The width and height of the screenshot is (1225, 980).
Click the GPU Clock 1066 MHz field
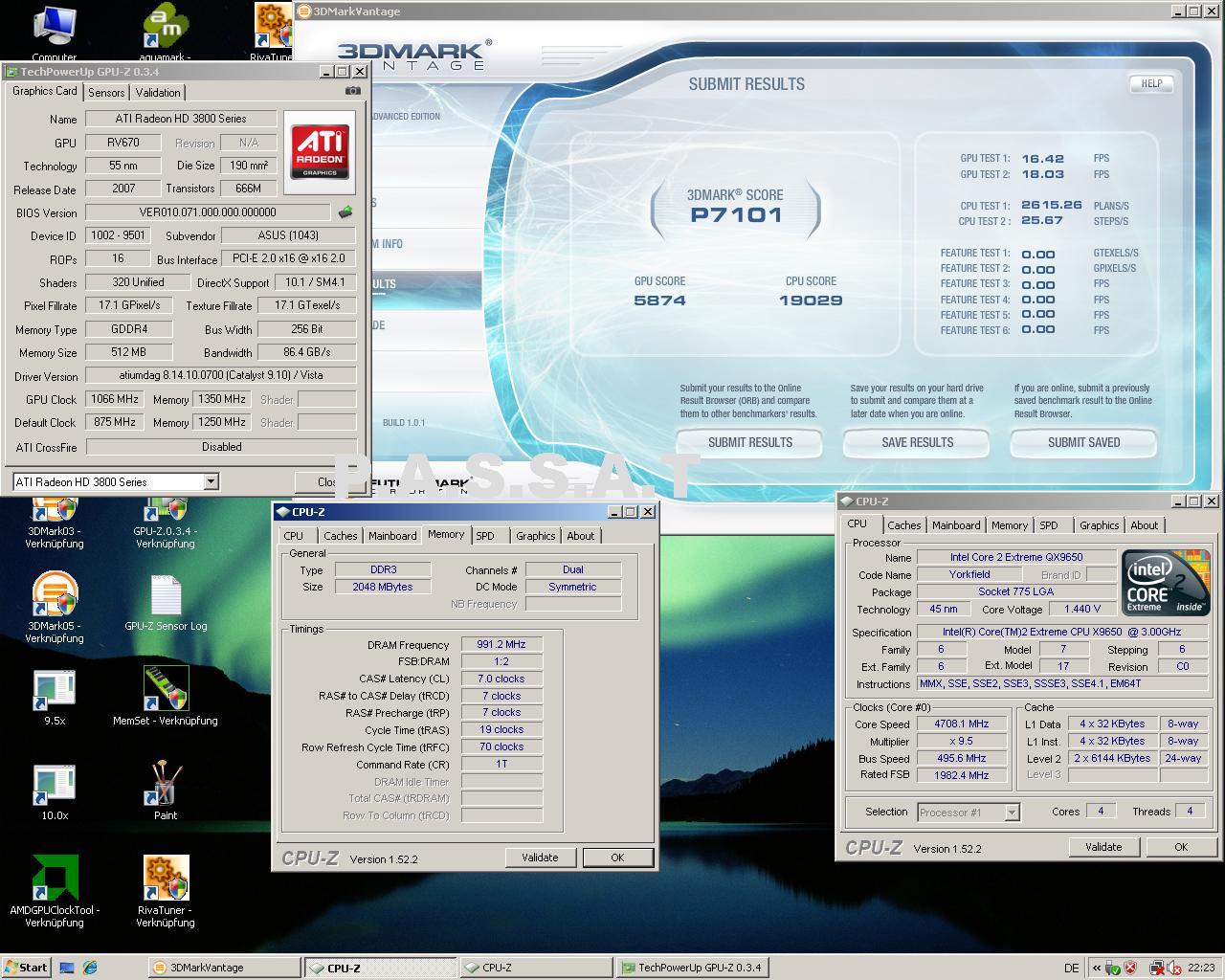[x=115, y=399]
